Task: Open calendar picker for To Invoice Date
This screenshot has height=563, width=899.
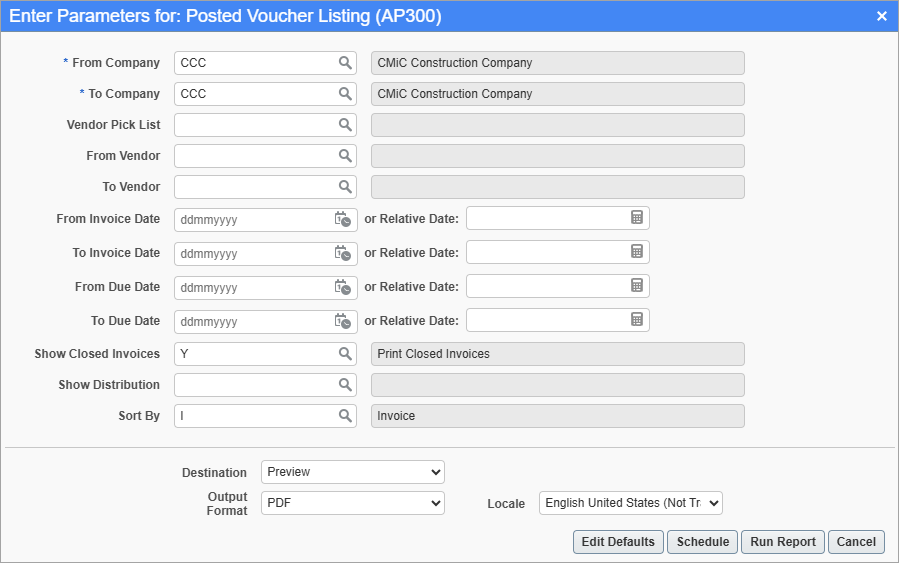Action: tap(342, 253)
